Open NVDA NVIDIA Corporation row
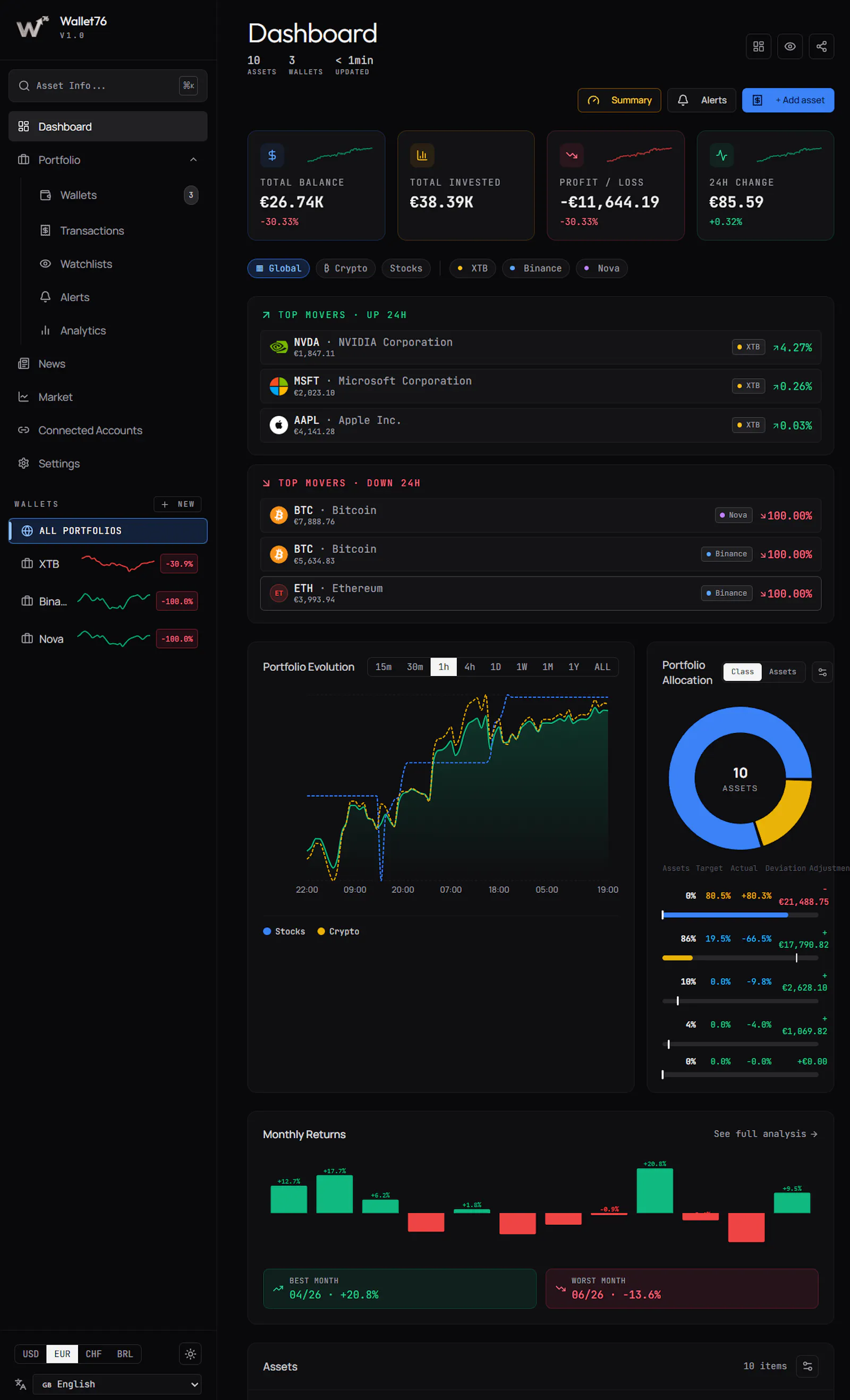The image size is (850, 1400). point(540,347)
